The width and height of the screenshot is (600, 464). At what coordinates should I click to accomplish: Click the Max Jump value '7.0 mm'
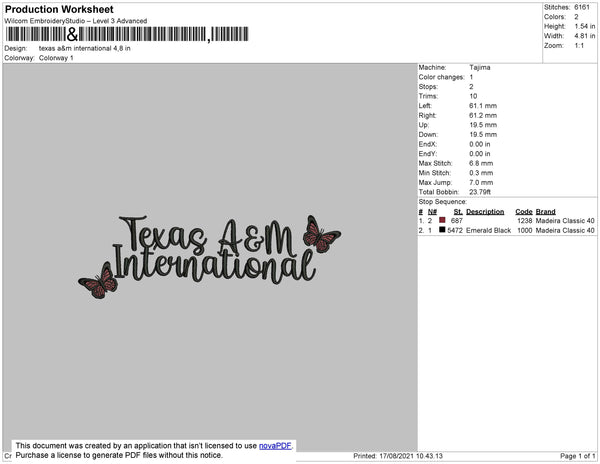(x=481, y=182)
